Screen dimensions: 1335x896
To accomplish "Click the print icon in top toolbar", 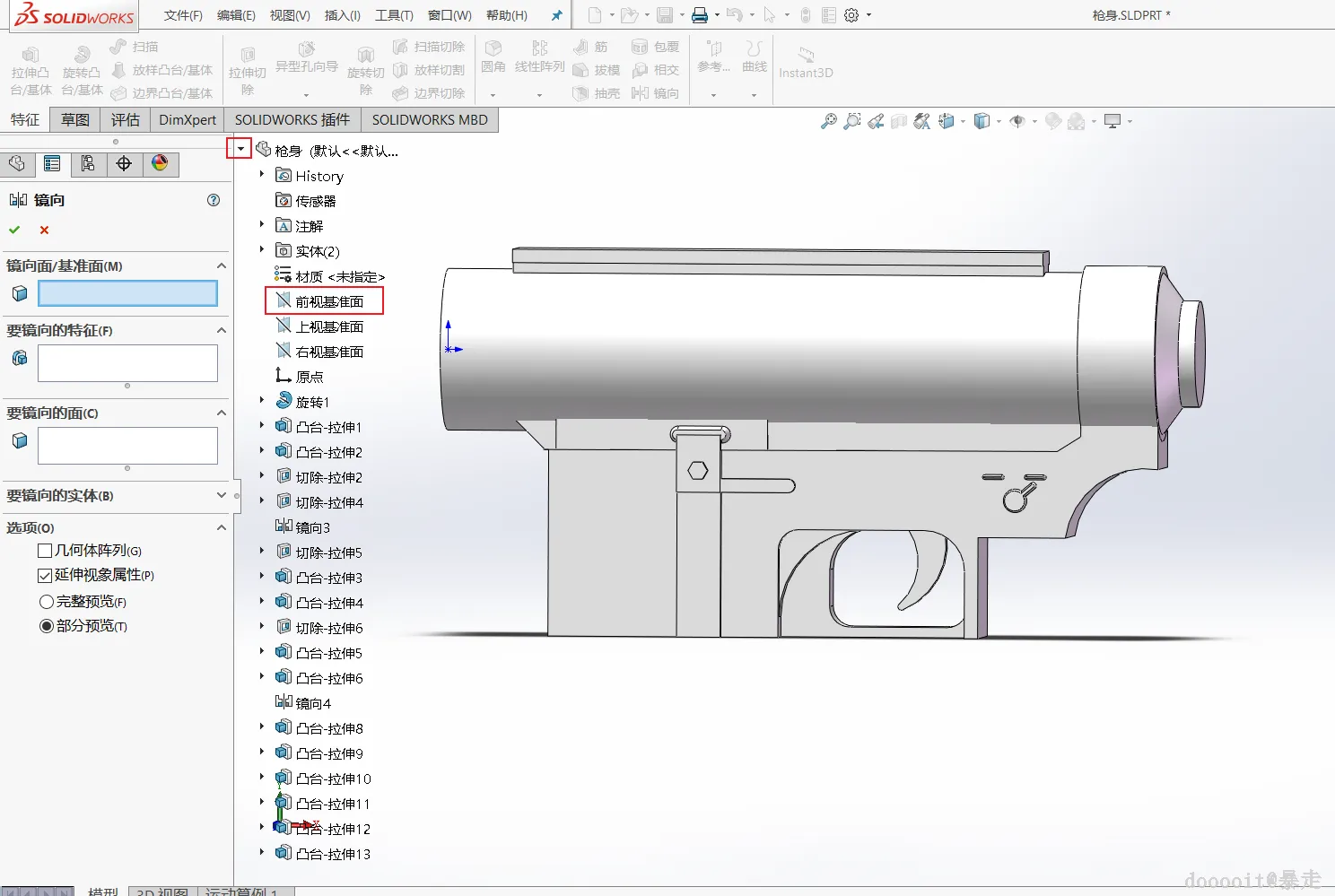I will click(700, 15).
